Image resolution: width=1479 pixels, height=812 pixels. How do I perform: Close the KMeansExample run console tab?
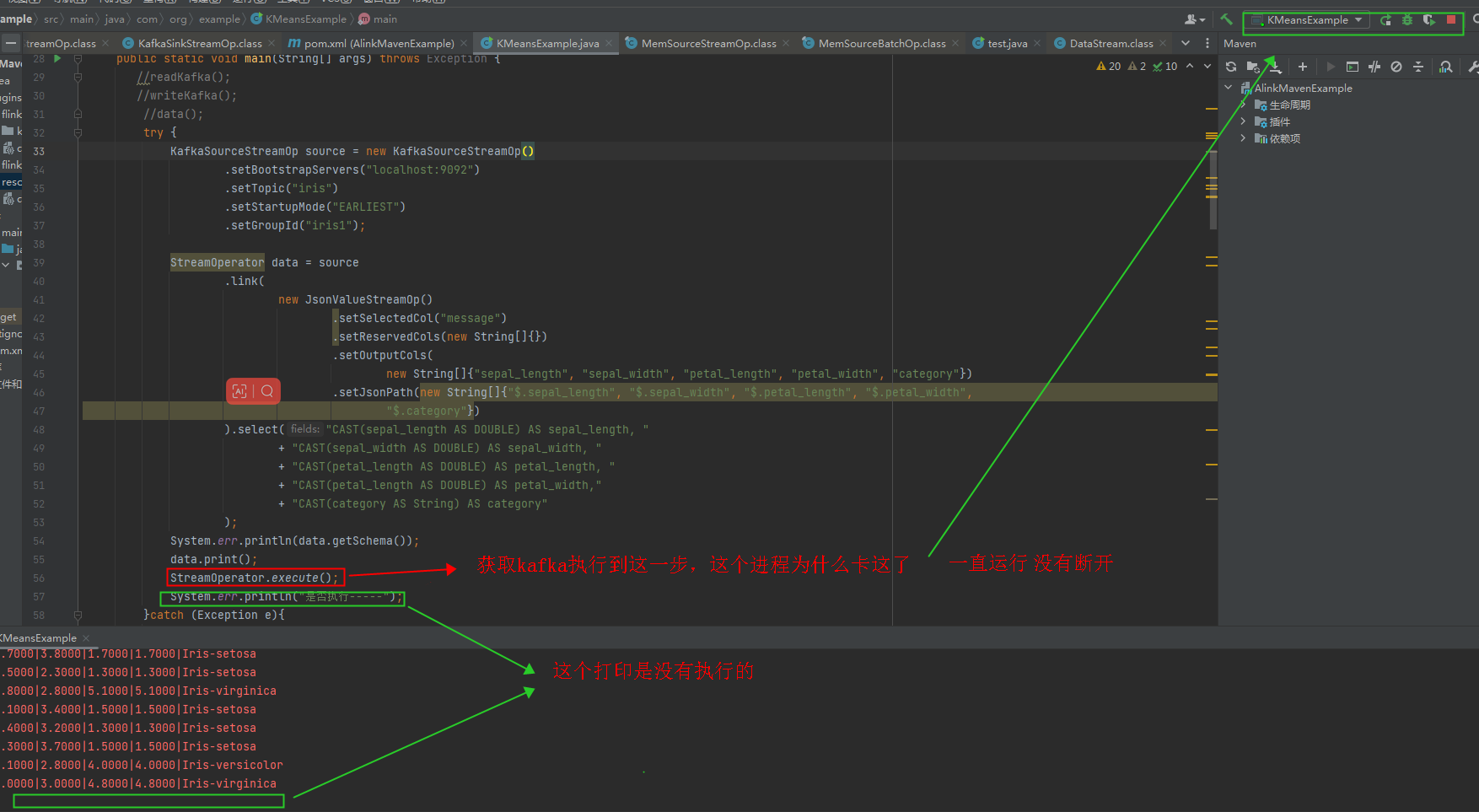pyautogui.click(x=86, y=638)
